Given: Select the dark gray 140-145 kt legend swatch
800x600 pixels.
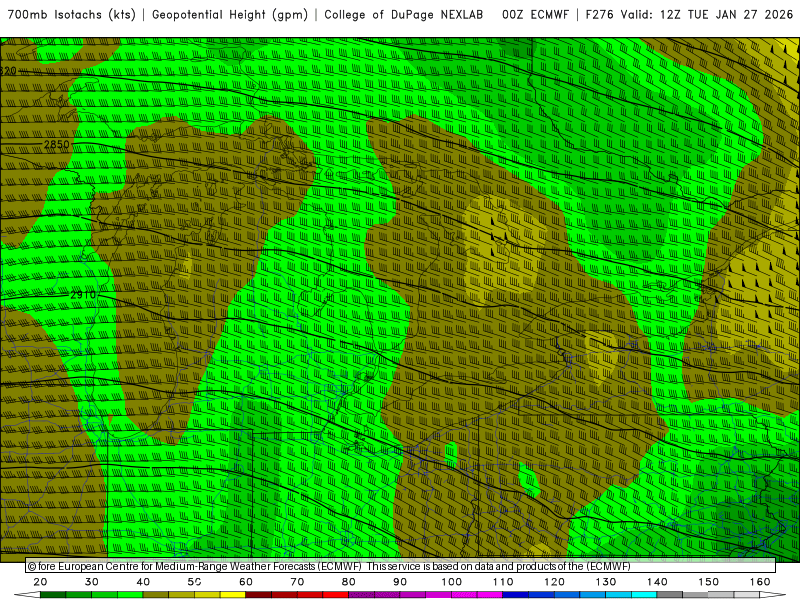Looking at the screenshot, I should [x=670, y=595].
